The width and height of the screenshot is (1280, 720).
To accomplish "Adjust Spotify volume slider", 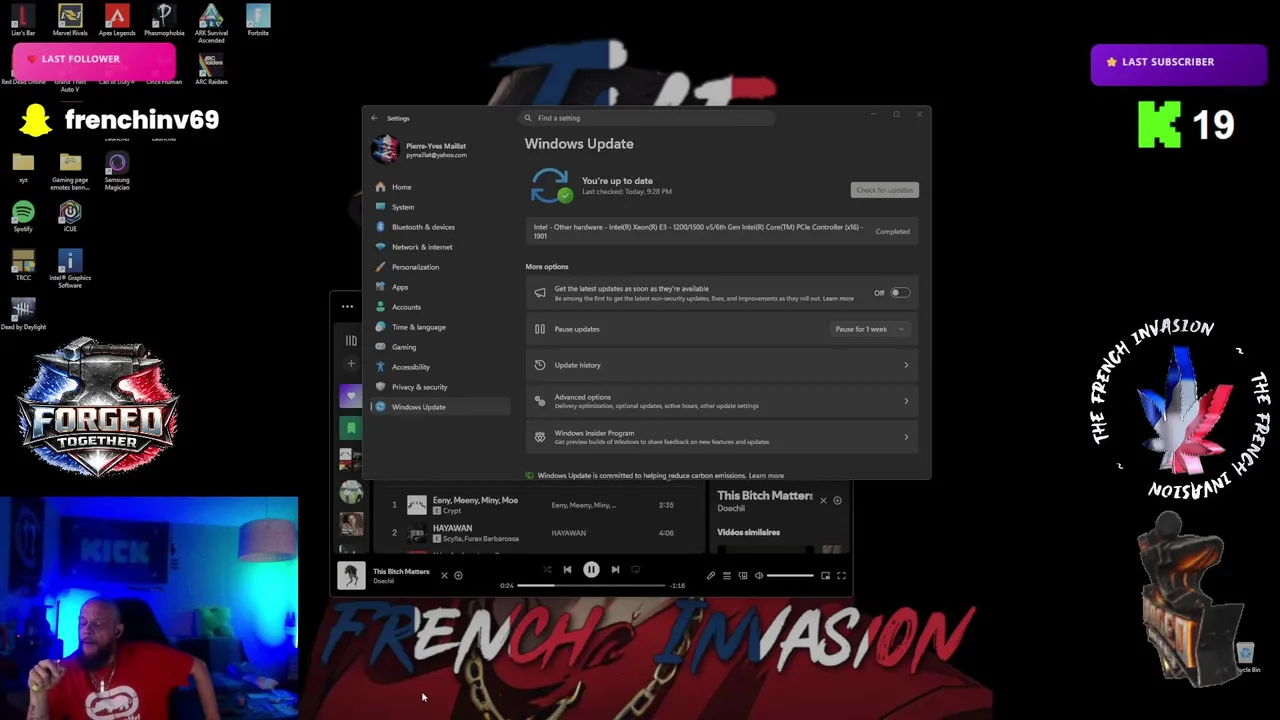I will pyautogui.click(x=791, y=576).
